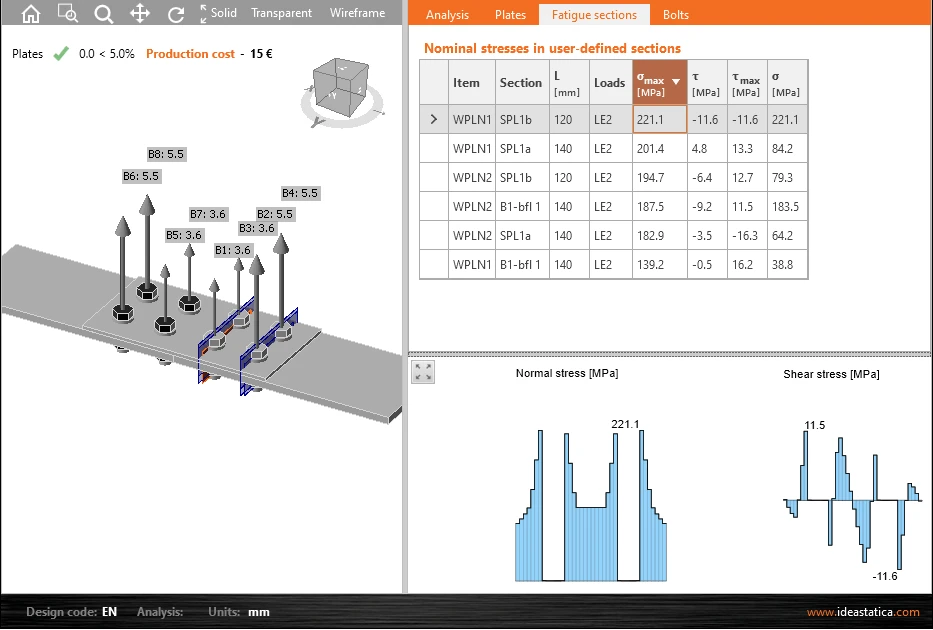Open the www.ideastatica.com link
Screen dimensions: 933x630
coord(863,612)
